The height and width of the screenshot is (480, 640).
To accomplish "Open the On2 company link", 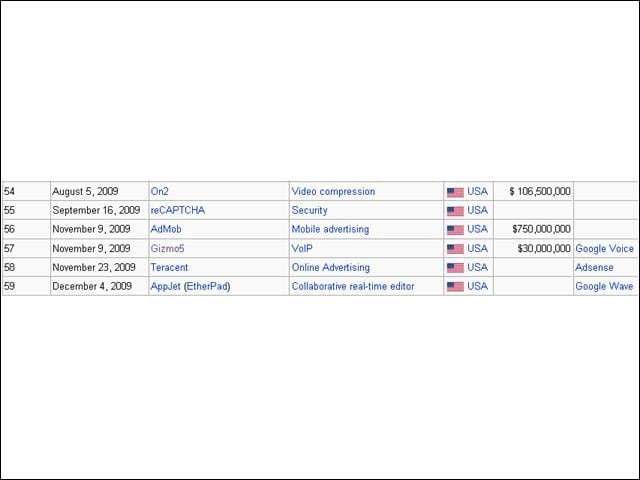I will click(160, 191).
